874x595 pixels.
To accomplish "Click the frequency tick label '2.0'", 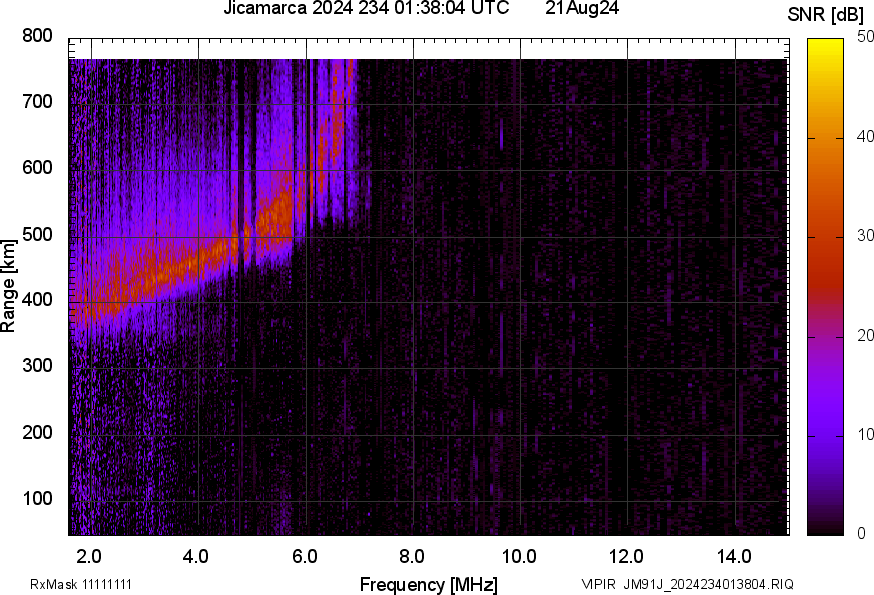I will (x=89, y=557).
